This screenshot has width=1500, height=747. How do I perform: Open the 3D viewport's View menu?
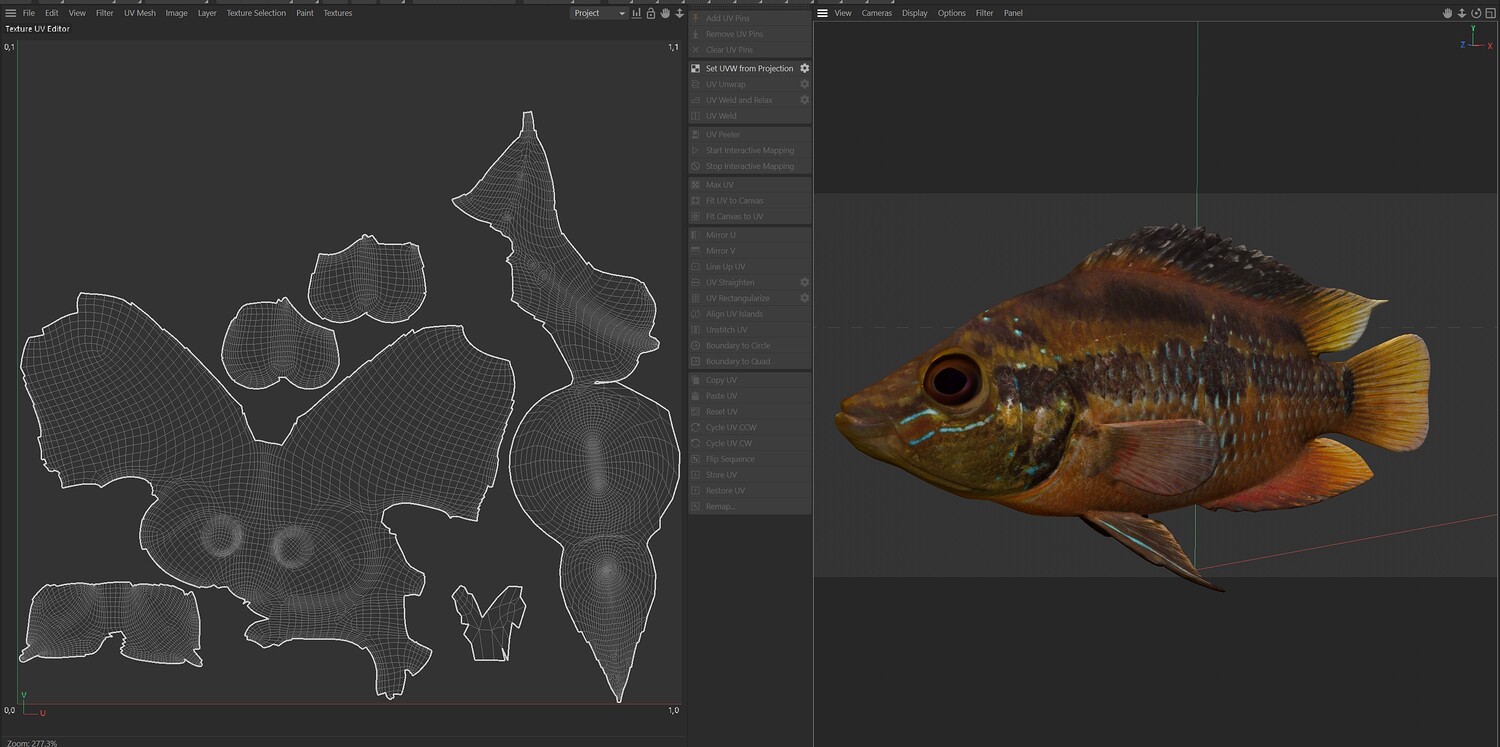843,13
